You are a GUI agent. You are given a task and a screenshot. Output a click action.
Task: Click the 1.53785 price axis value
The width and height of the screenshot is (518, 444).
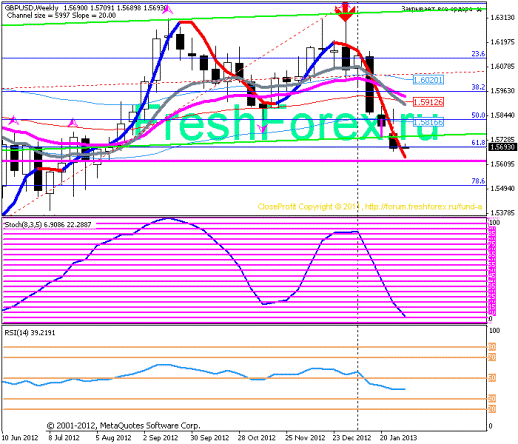503,213
